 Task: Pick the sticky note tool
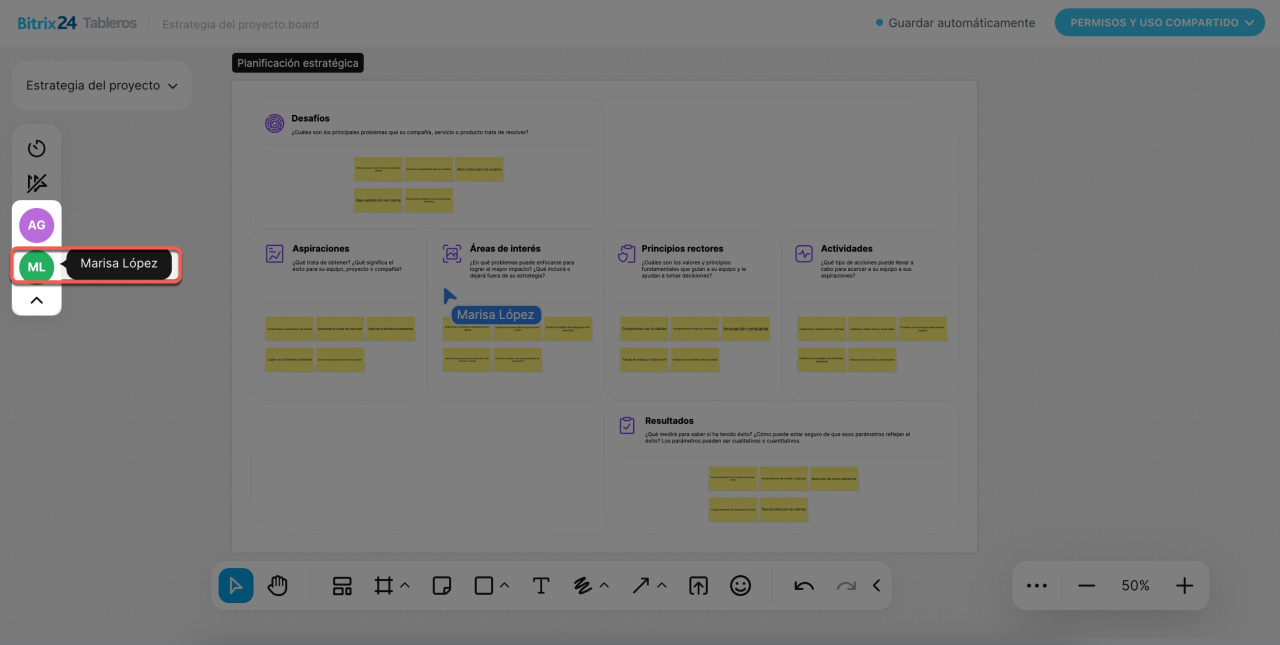pyautogui.click(x=441, y=586)
